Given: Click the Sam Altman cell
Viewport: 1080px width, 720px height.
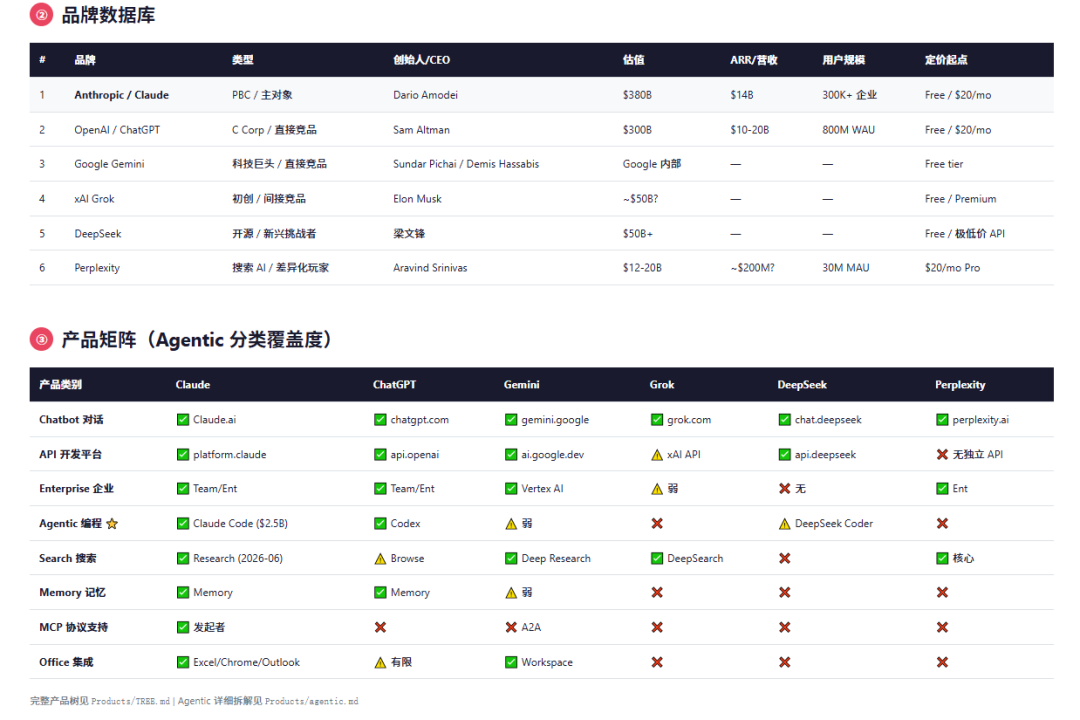Looking at the screenshot, I should click(422, 130).
